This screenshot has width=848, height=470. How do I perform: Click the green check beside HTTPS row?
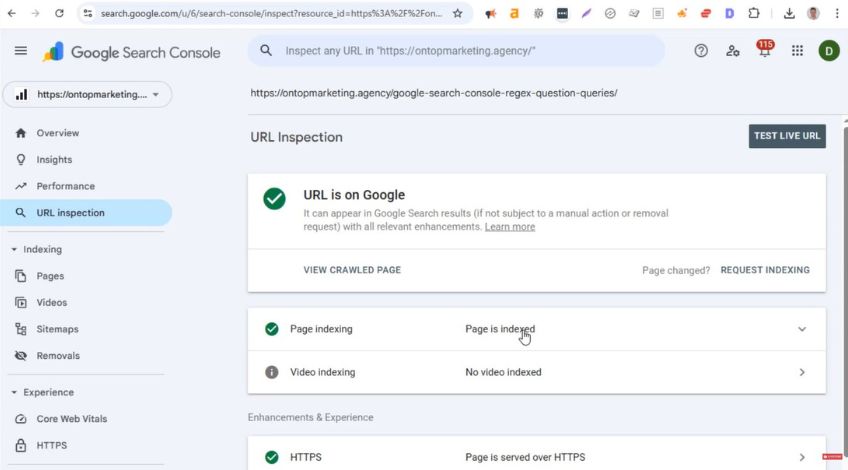pyautogui.click(x=271, y=457)
